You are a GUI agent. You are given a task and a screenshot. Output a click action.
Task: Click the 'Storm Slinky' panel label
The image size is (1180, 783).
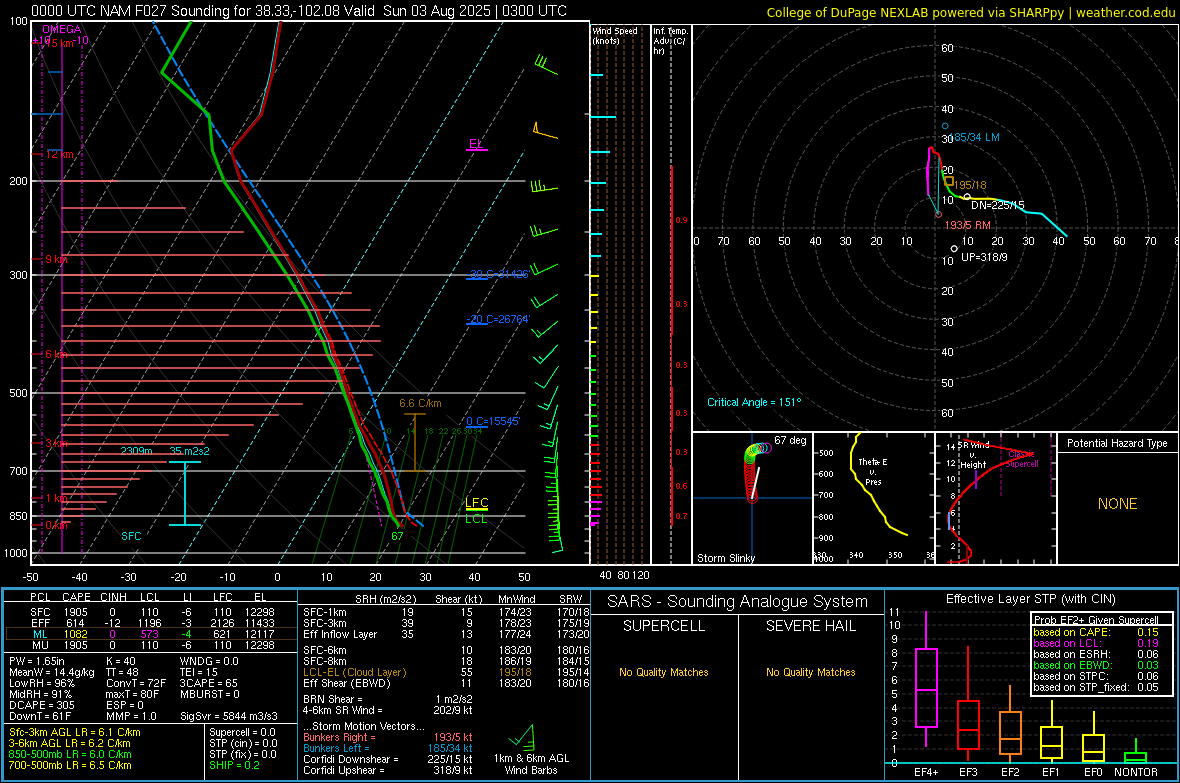pyautogui.click(x=726, y=558)
